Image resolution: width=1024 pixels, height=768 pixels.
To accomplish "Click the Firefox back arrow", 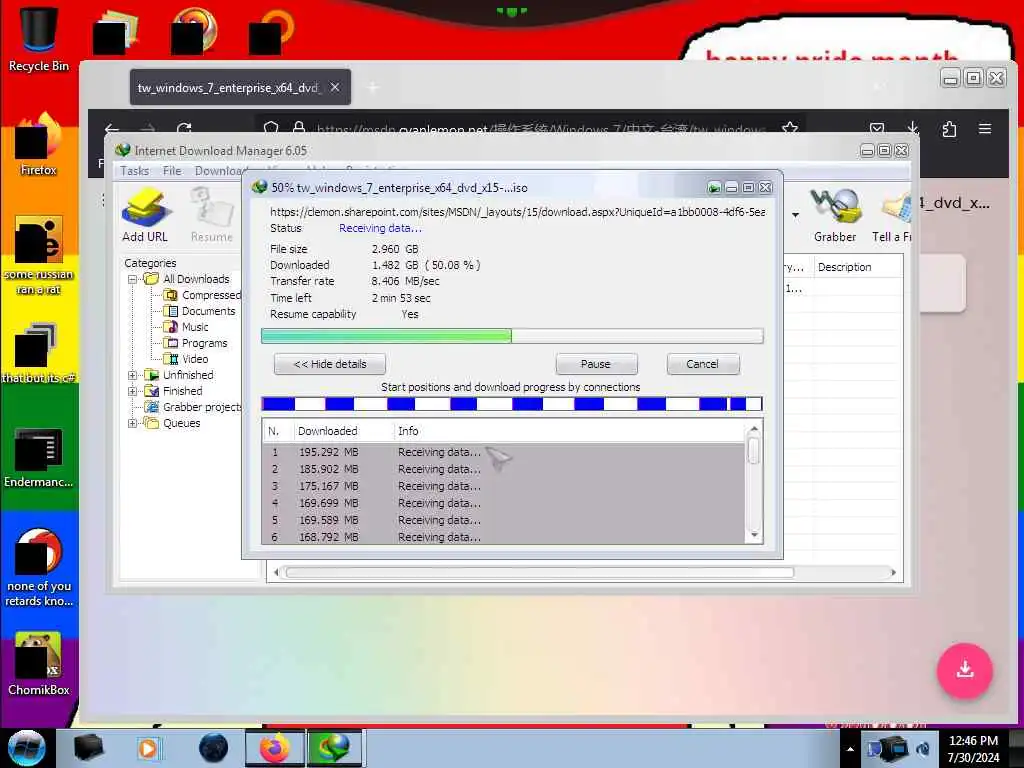I will pos(112,129).
